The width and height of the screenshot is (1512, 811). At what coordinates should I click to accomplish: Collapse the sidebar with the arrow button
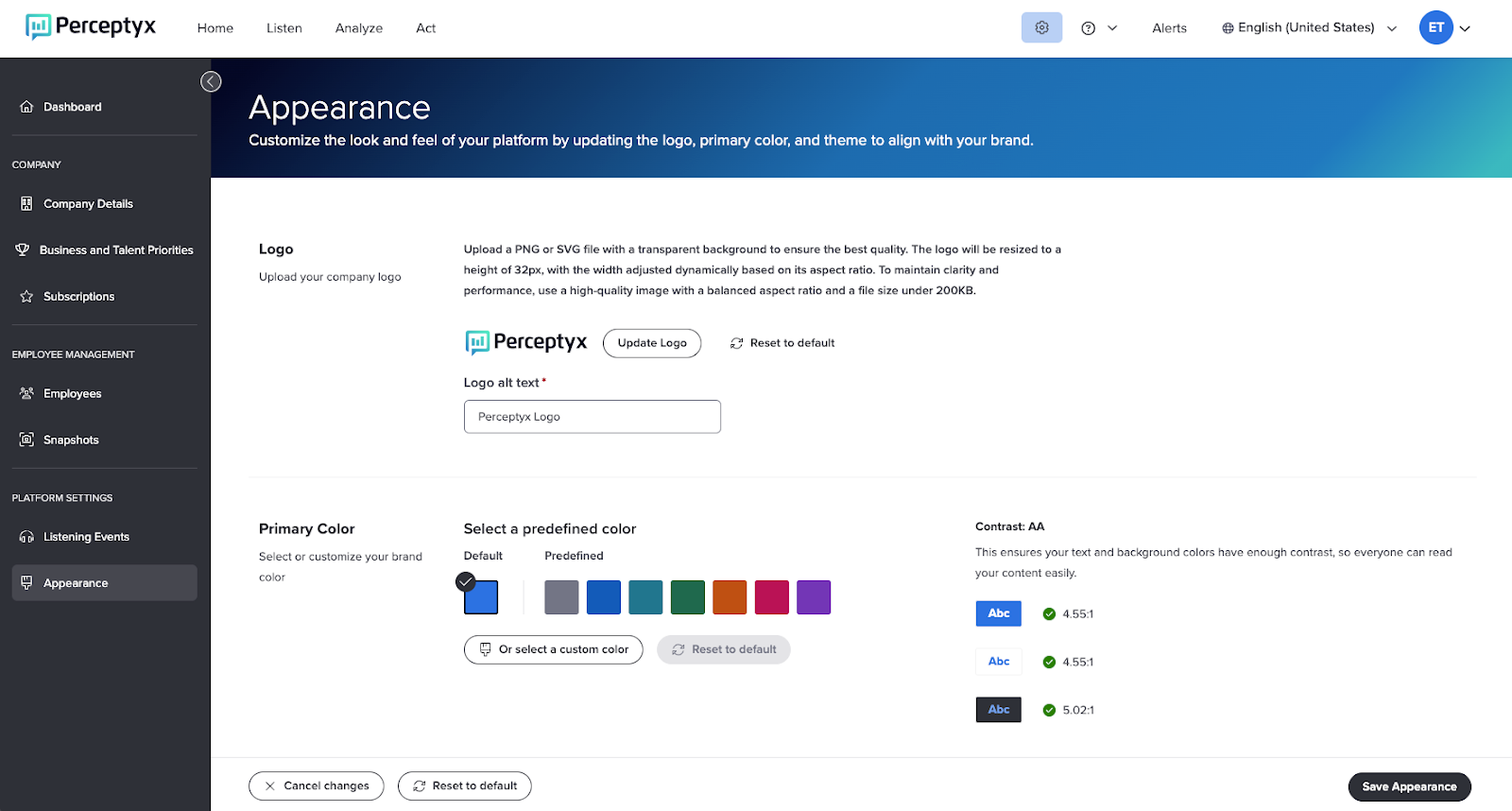(x=211, y=81)
